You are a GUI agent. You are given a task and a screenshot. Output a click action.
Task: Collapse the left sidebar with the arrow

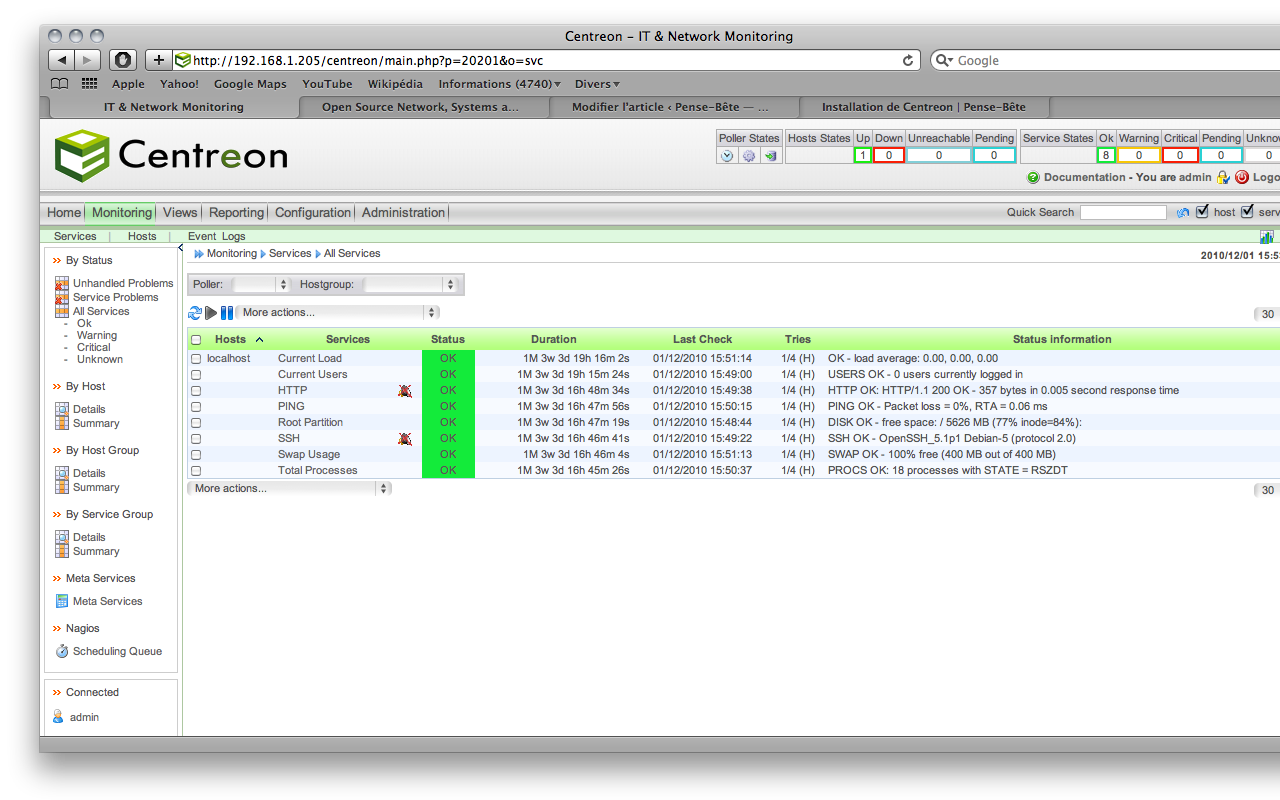[180, 247]
